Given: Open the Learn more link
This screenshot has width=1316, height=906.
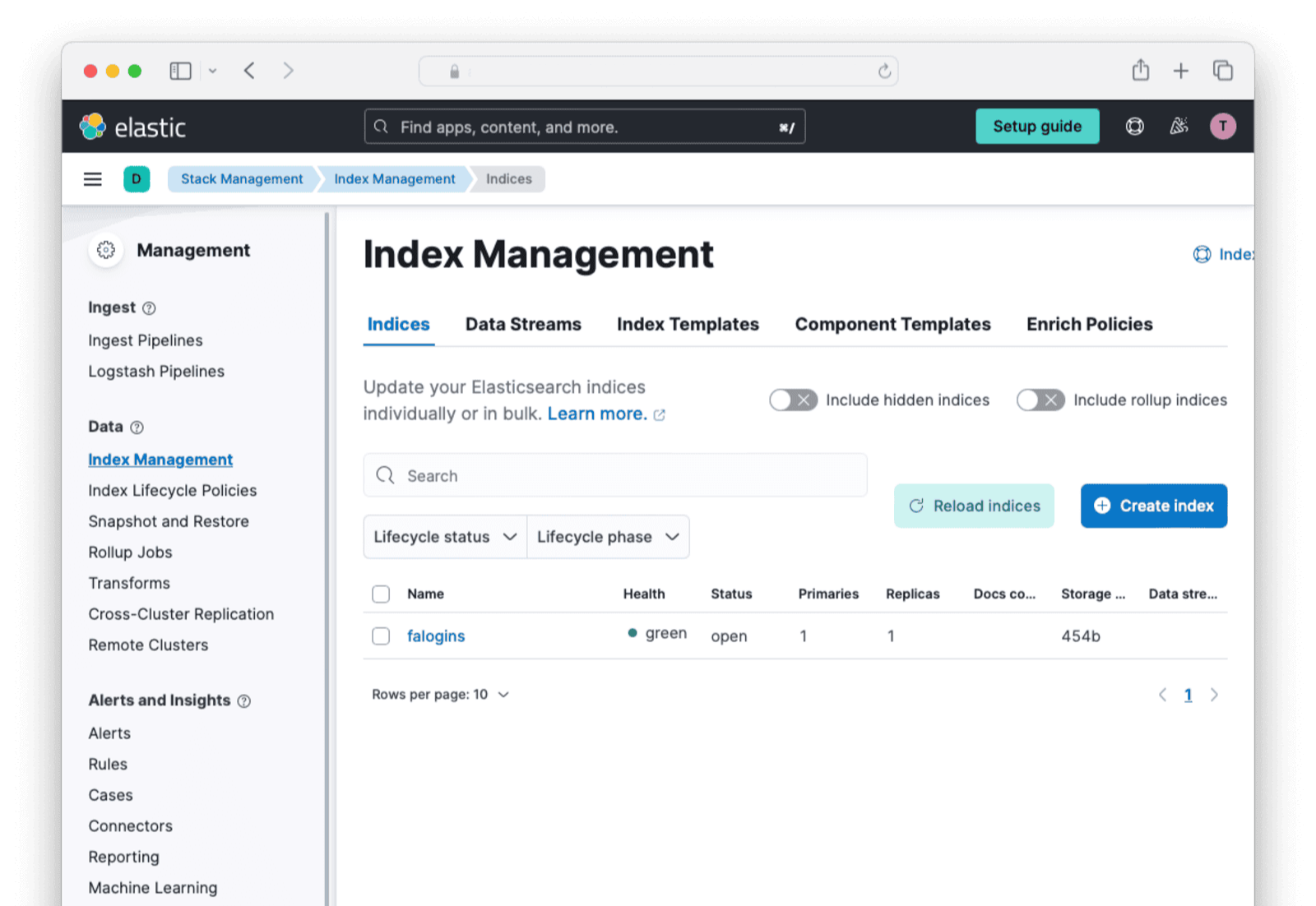Looking at the screenshot, I should coord(597,414).
